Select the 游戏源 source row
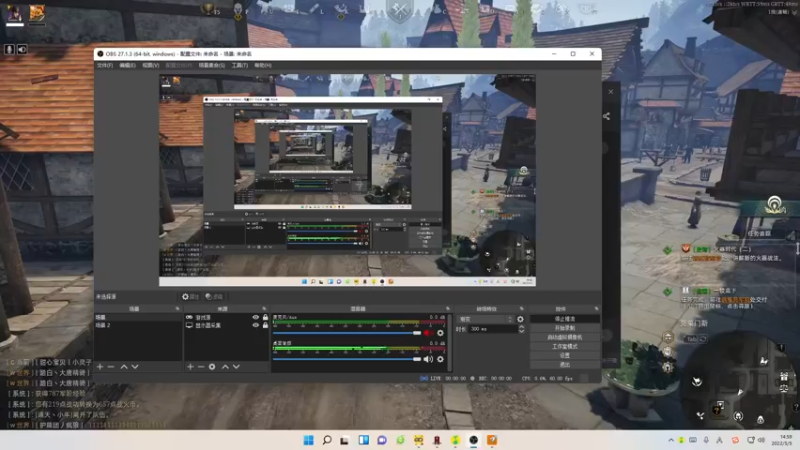The width and height of the screenshot is (800, 450). (227, 317)
